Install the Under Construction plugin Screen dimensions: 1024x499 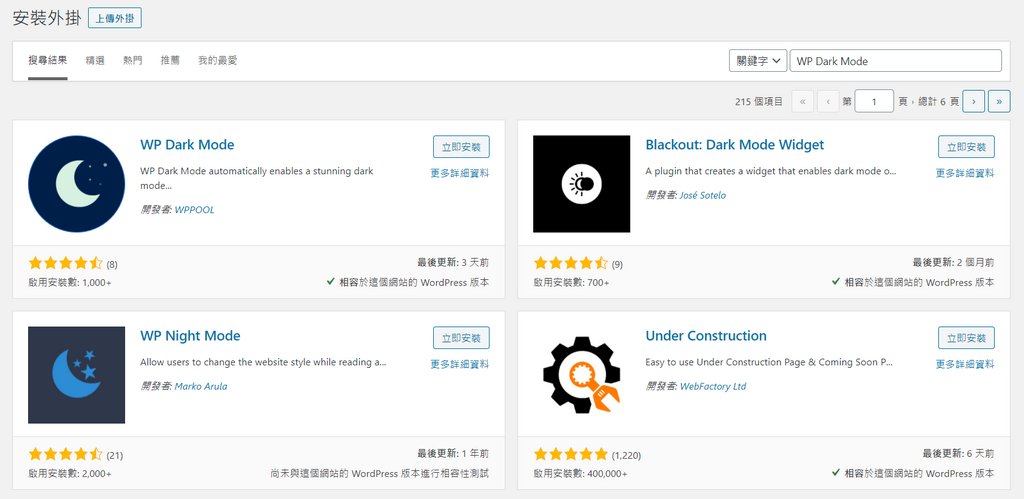(966, 337)
